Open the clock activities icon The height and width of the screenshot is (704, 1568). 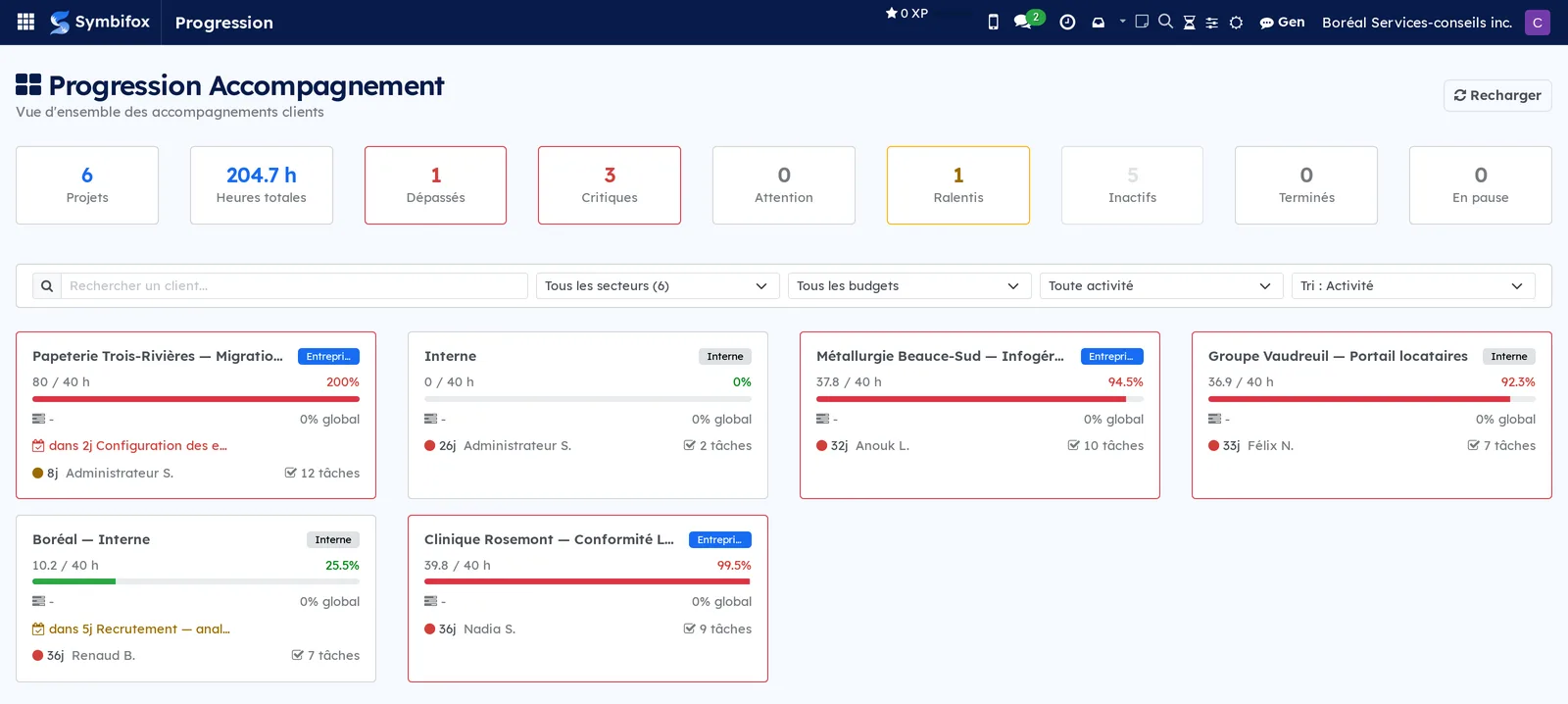tap(1067, 22)
